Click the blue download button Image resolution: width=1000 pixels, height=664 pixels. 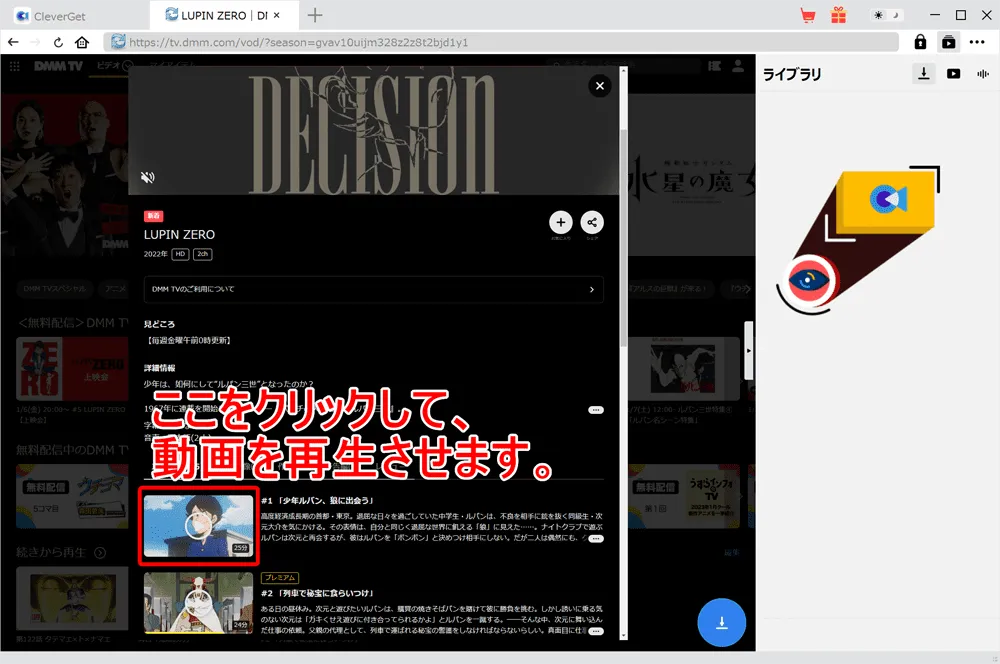click(x=721, y=623)
